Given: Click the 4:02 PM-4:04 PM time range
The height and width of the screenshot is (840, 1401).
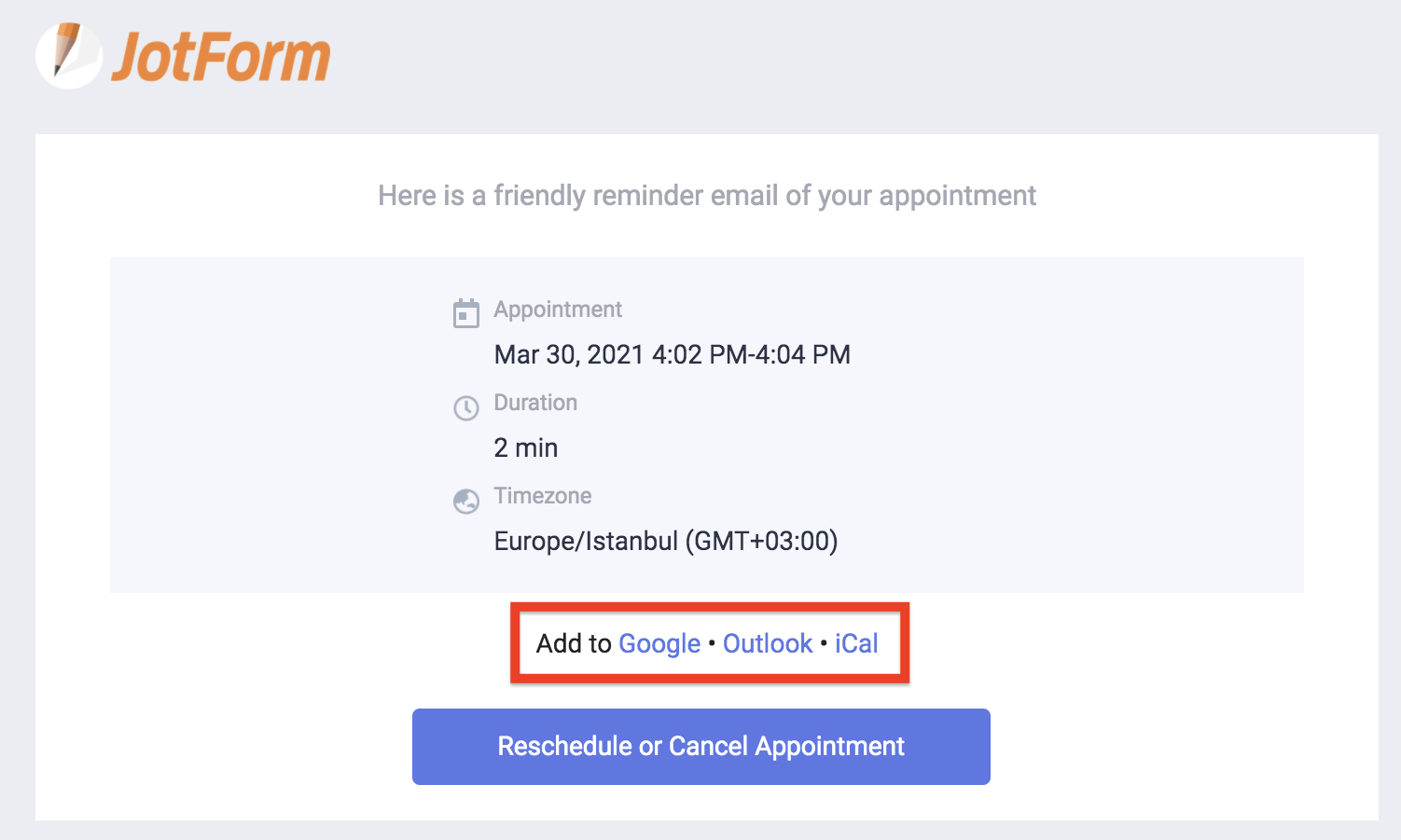Looking at the screenshot, I should [751, 355].
